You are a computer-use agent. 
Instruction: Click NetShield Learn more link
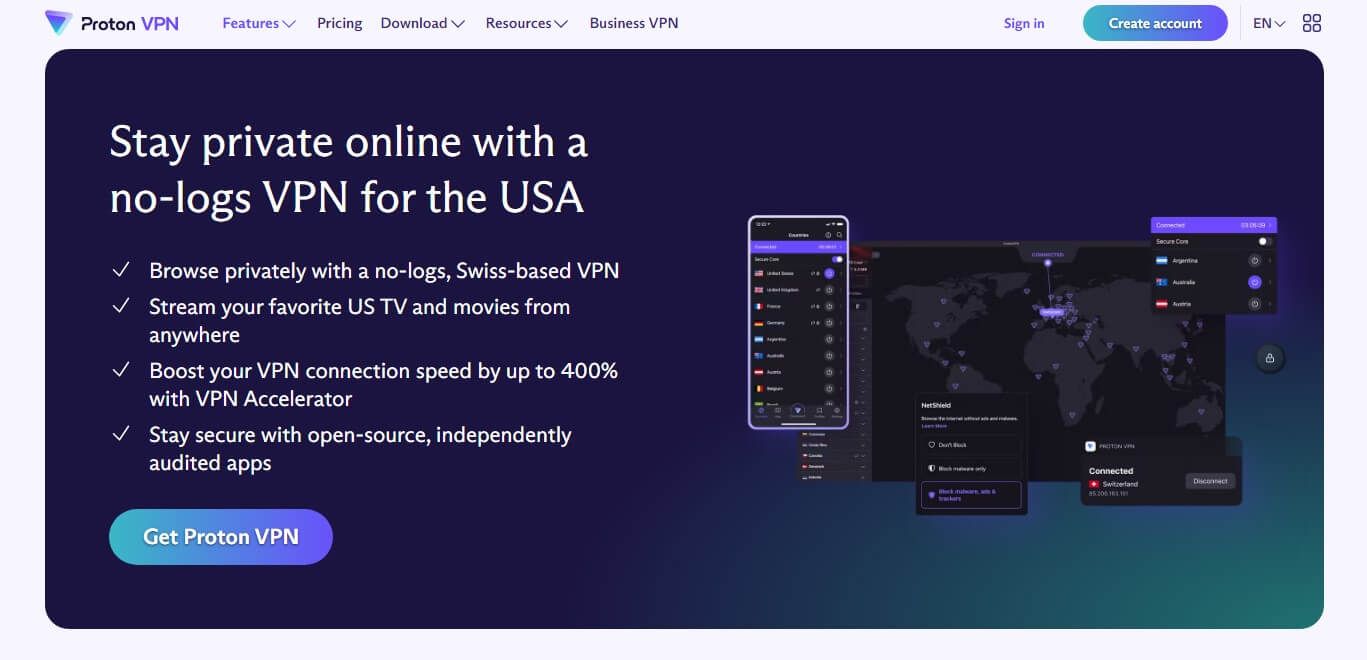(x=934, y=426)
